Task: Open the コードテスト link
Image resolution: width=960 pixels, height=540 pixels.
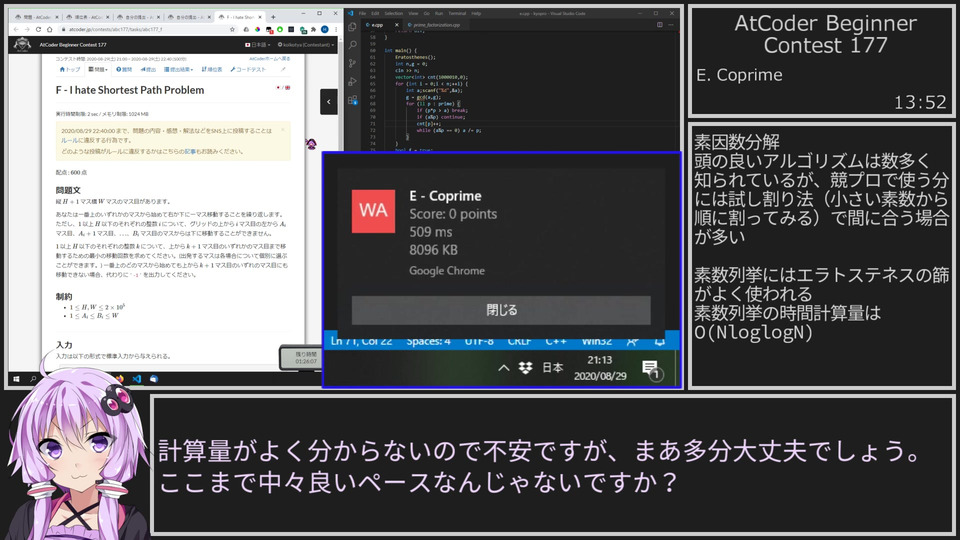Action: 248,70
